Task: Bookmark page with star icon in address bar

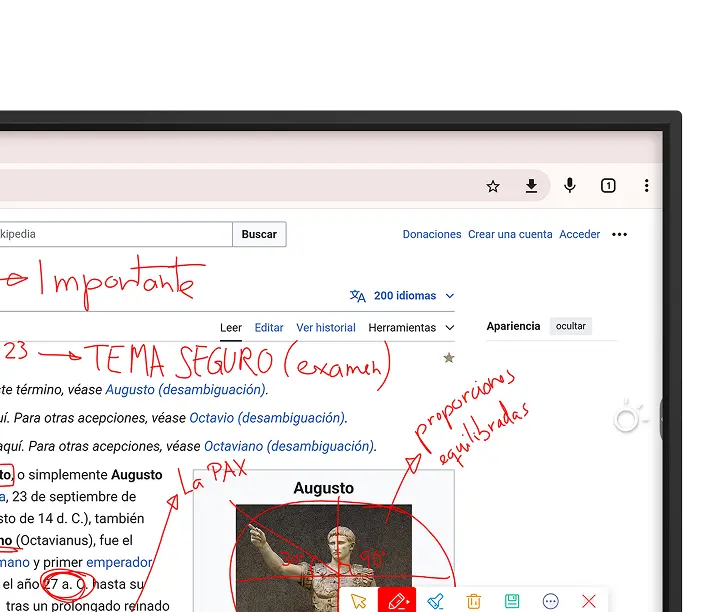Action: pos(493,186)
